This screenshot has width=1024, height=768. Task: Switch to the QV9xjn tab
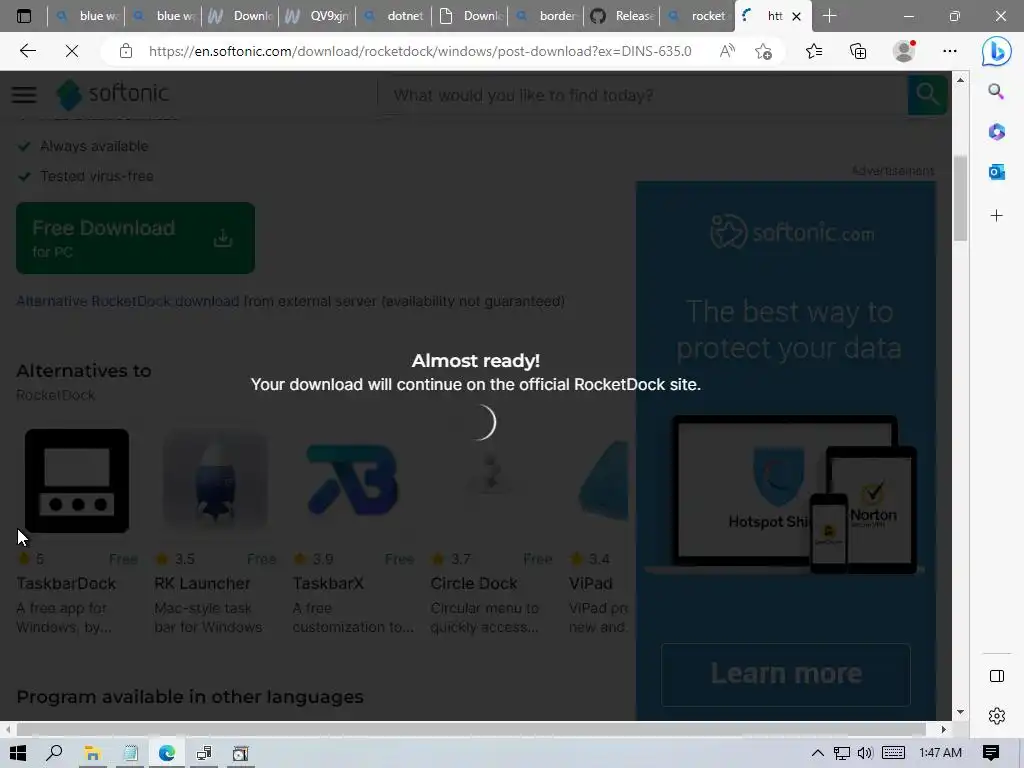pyautogui.click(x=318, y=16)
